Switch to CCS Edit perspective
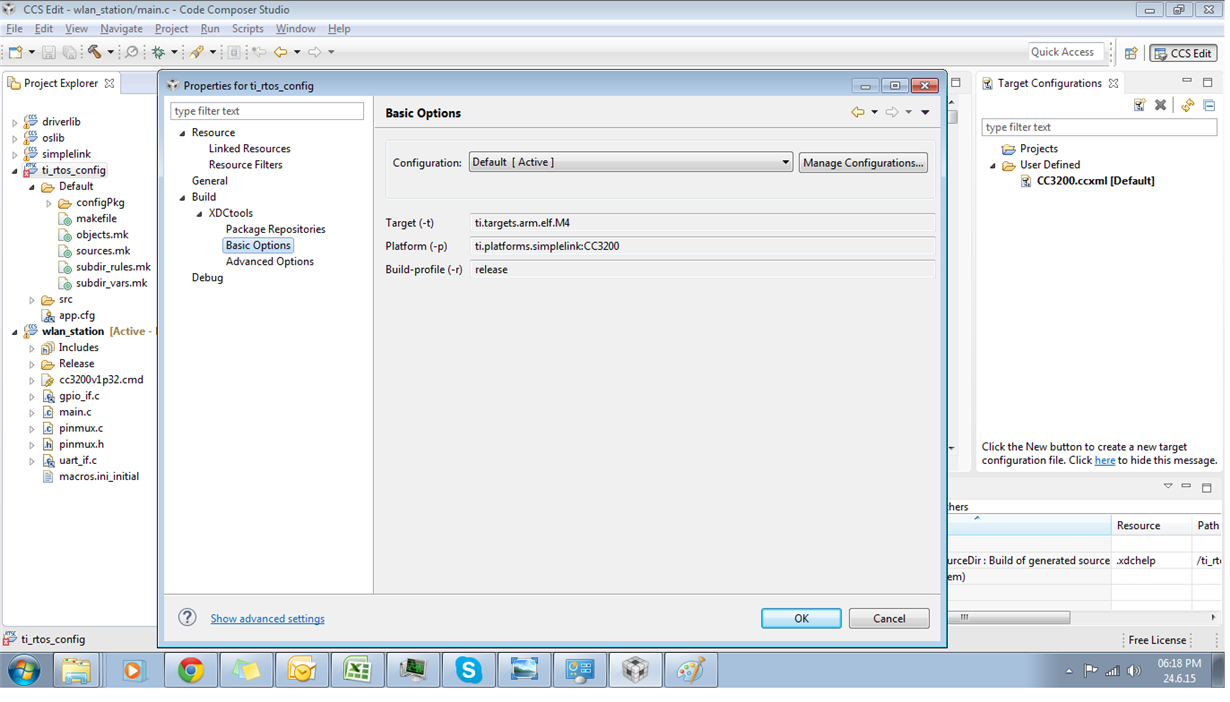The width and height of the screenshot is (1230, 702). pos(1183,53)
